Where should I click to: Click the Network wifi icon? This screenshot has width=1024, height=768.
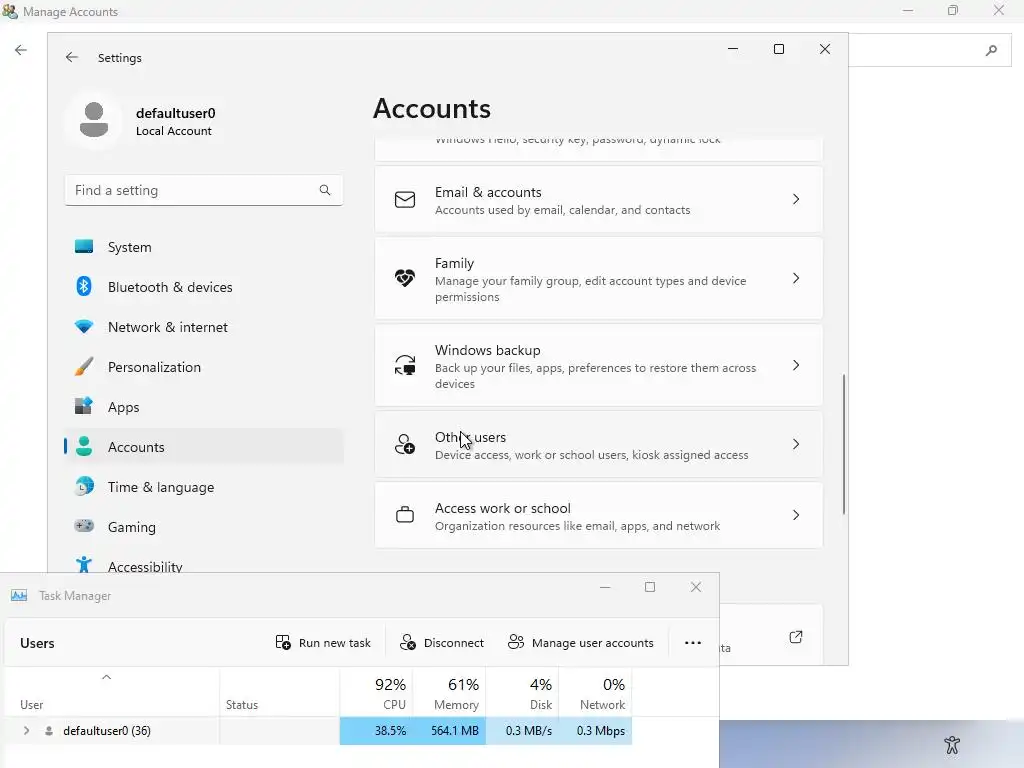pyautogui.click(x=84, y=327)
